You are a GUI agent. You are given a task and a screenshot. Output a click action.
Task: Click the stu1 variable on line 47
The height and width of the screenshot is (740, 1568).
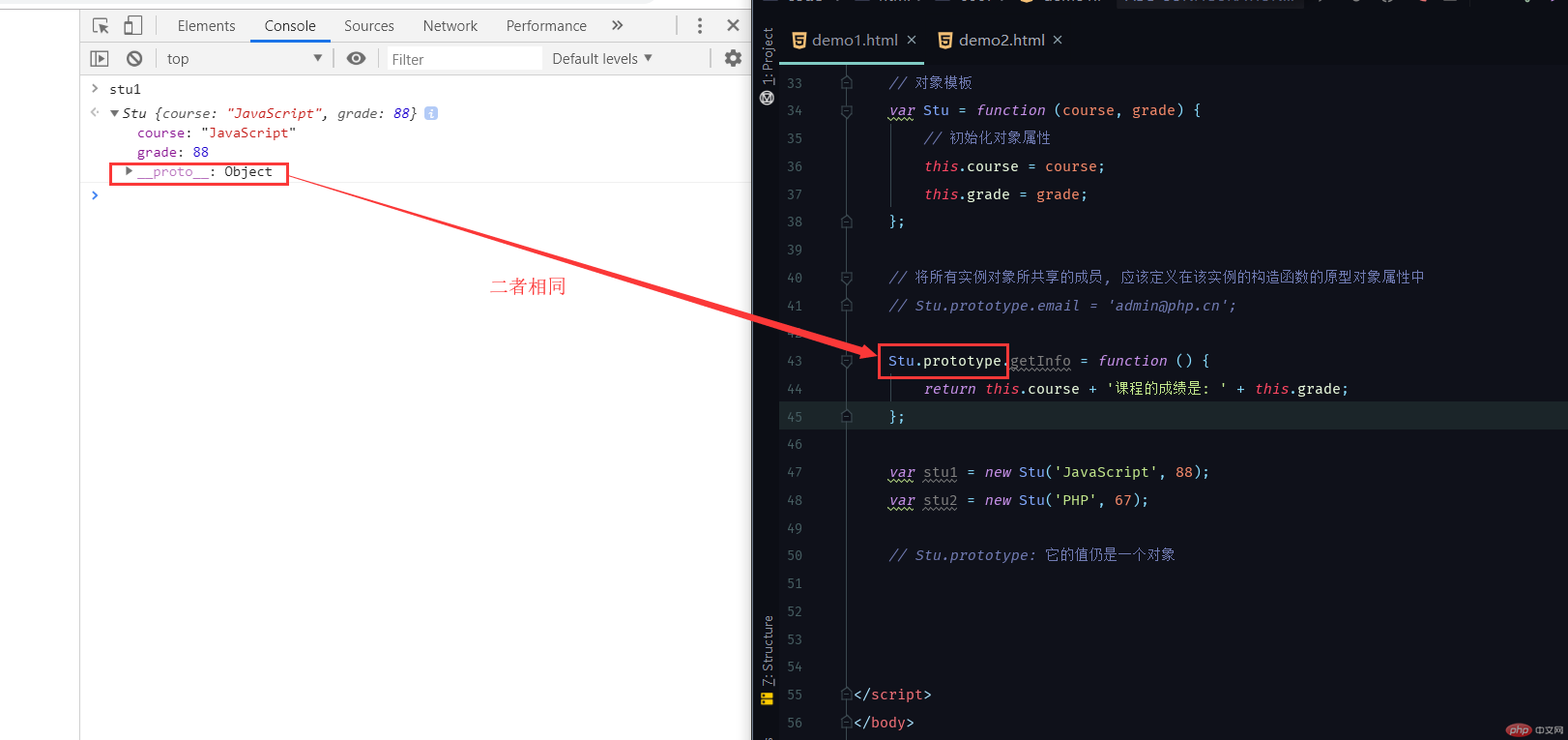click(x=940, y=472)
